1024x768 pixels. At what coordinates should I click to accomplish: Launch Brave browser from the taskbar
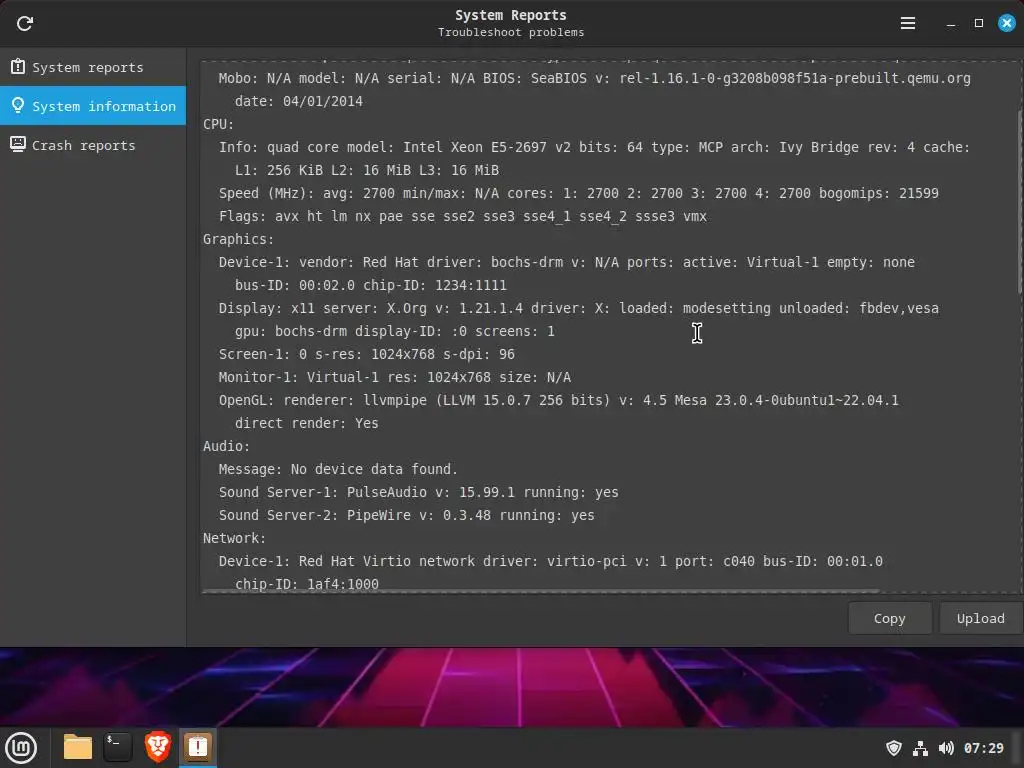(158, 747)
